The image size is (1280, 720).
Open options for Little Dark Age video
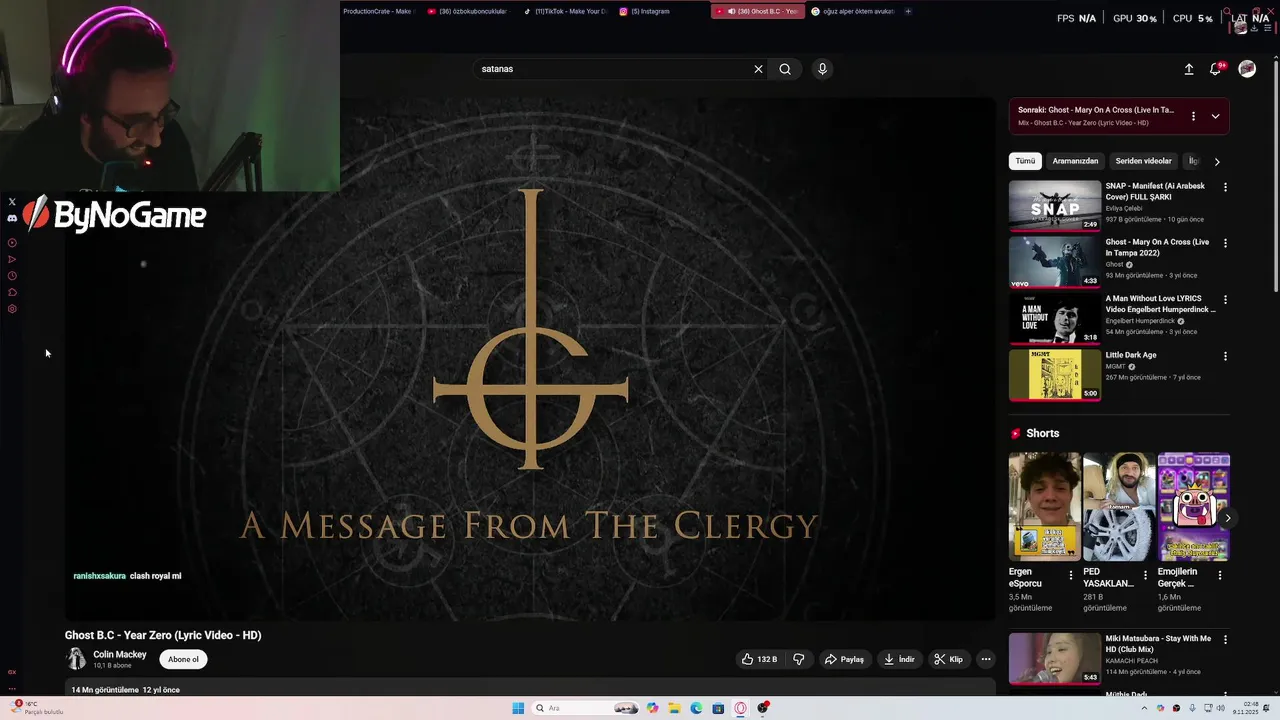pyautogui.click(x=1225, y=356)
